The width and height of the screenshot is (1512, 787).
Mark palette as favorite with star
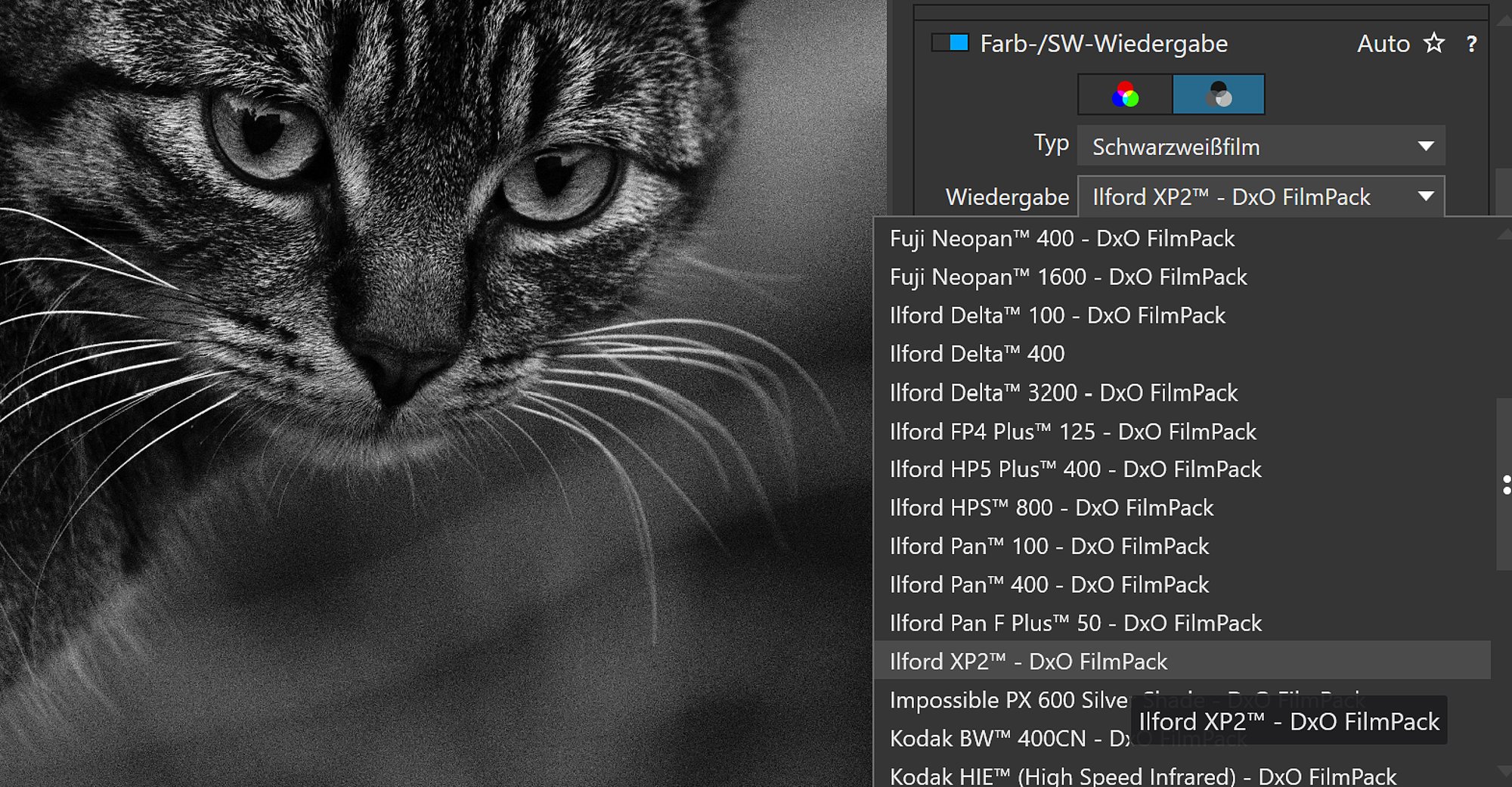coord(1433,43)
